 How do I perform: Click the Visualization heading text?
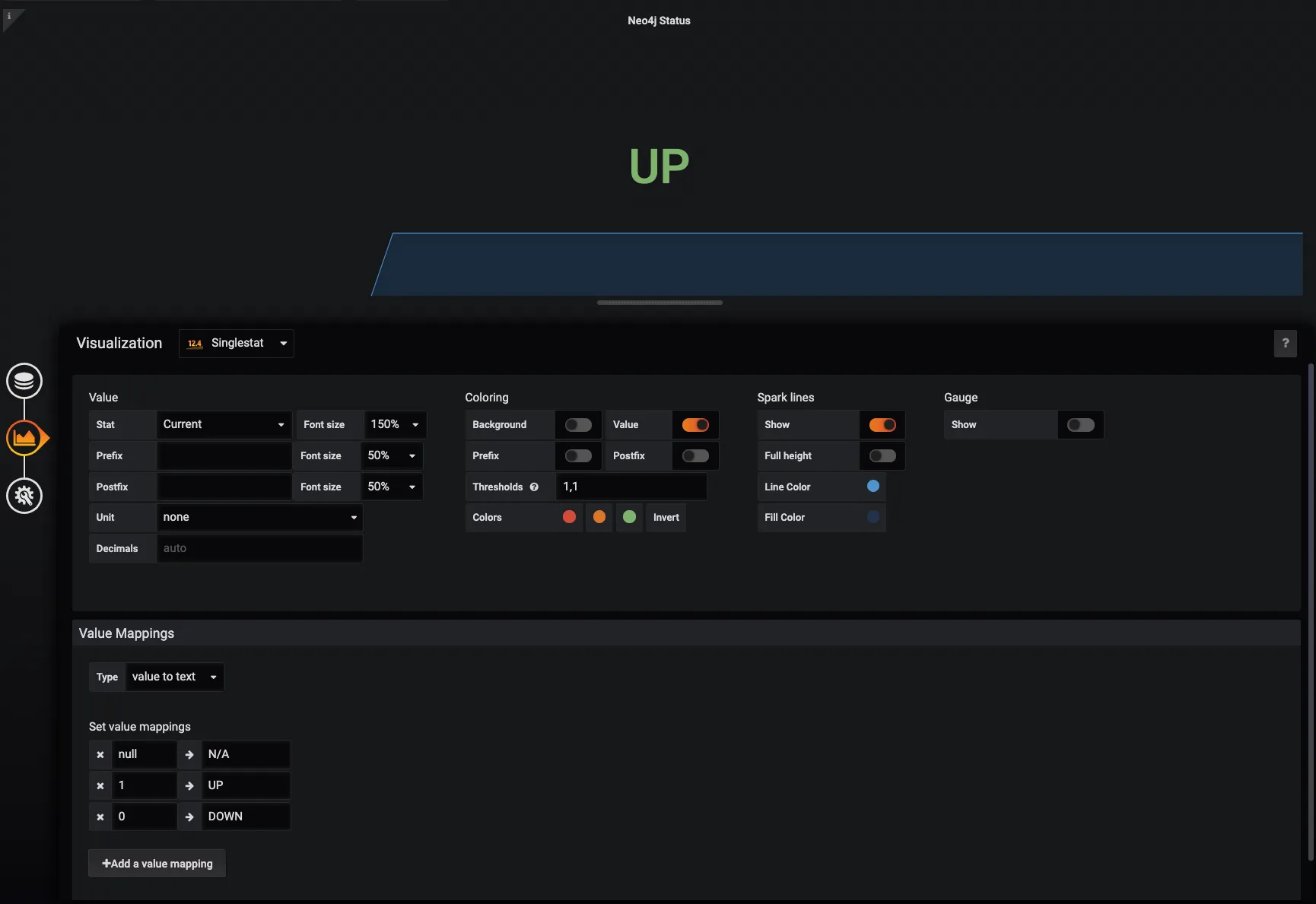click(119, 343)
